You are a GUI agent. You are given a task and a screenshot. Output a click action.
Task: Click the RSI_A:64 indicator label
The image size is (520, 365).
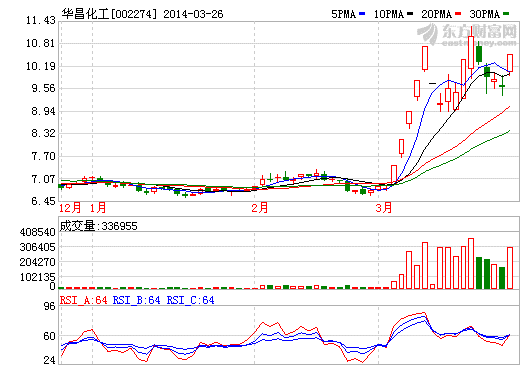coord(84,300)
